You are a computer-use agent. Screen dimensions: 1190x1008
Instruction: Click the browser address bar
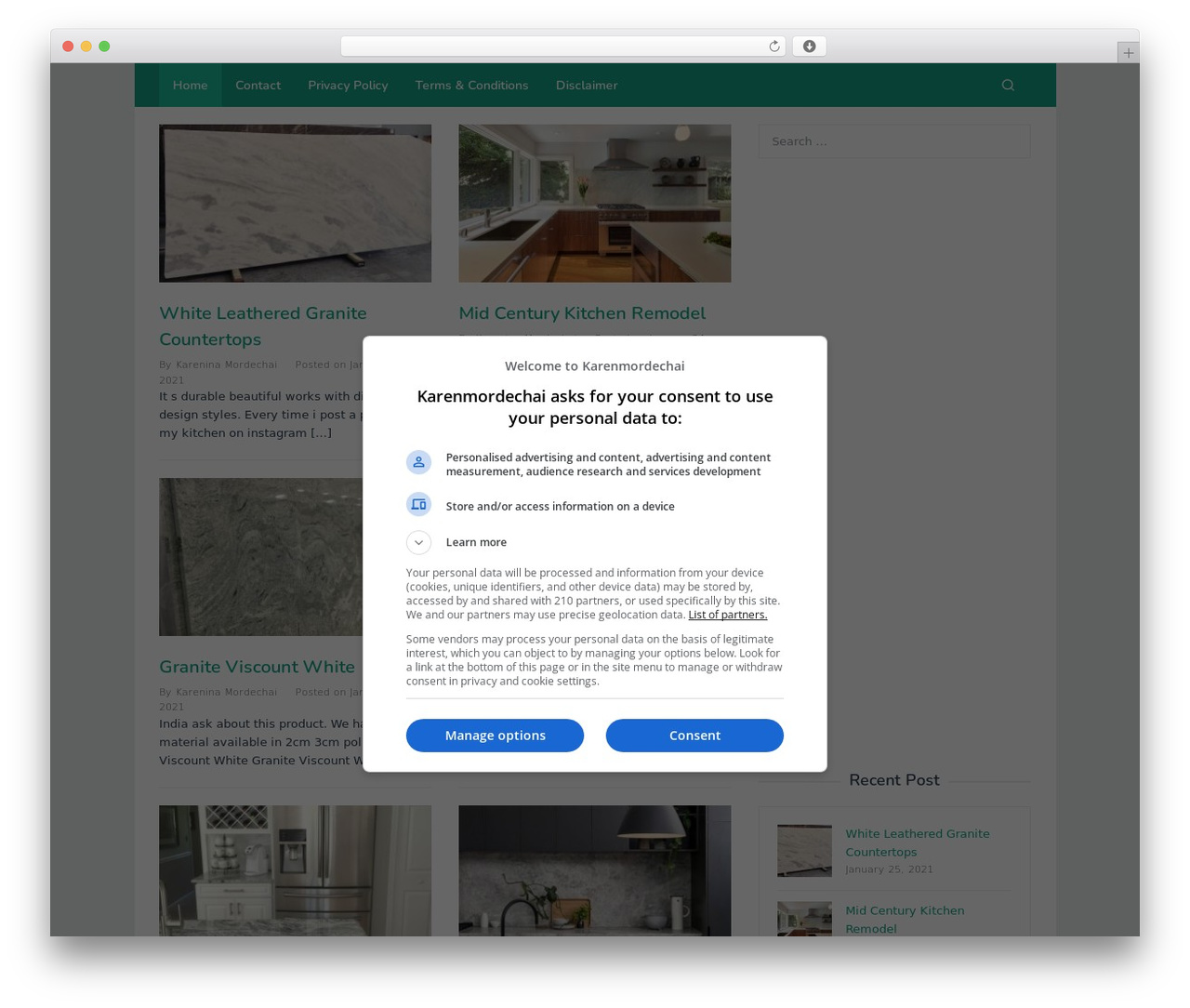click(x=563, y=46)
